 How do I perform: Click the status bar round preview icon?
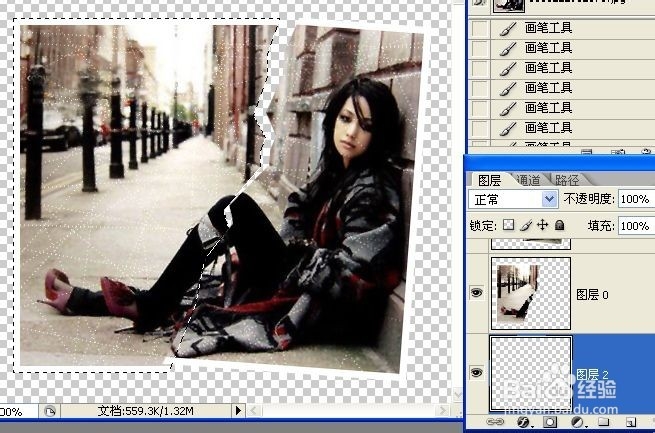pyautogui.click(x=50, y=411)
